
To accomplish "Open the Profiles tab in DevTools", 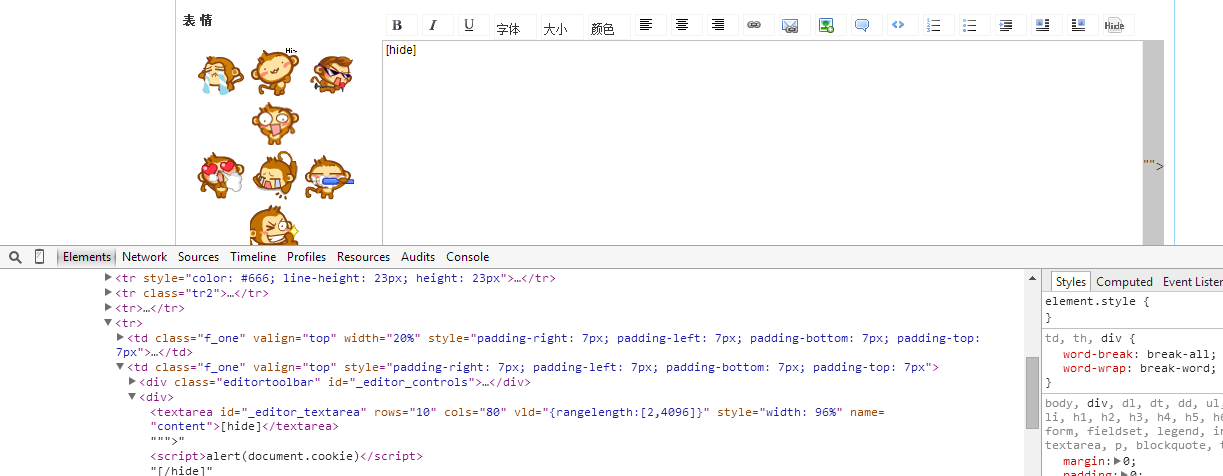I will 307,257.
